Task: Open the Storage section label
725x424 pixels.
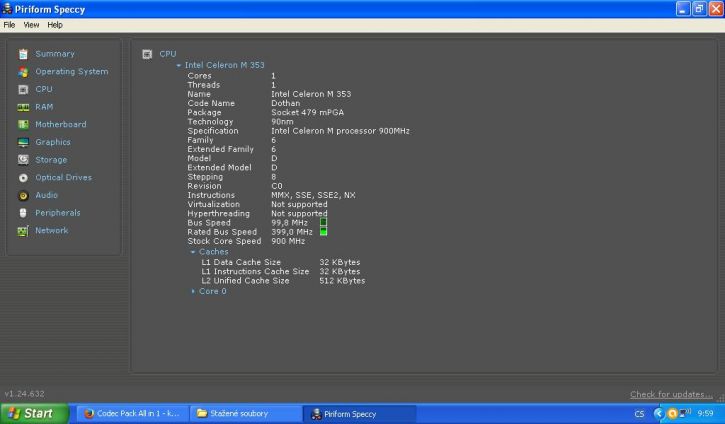Action: (51, 160)
